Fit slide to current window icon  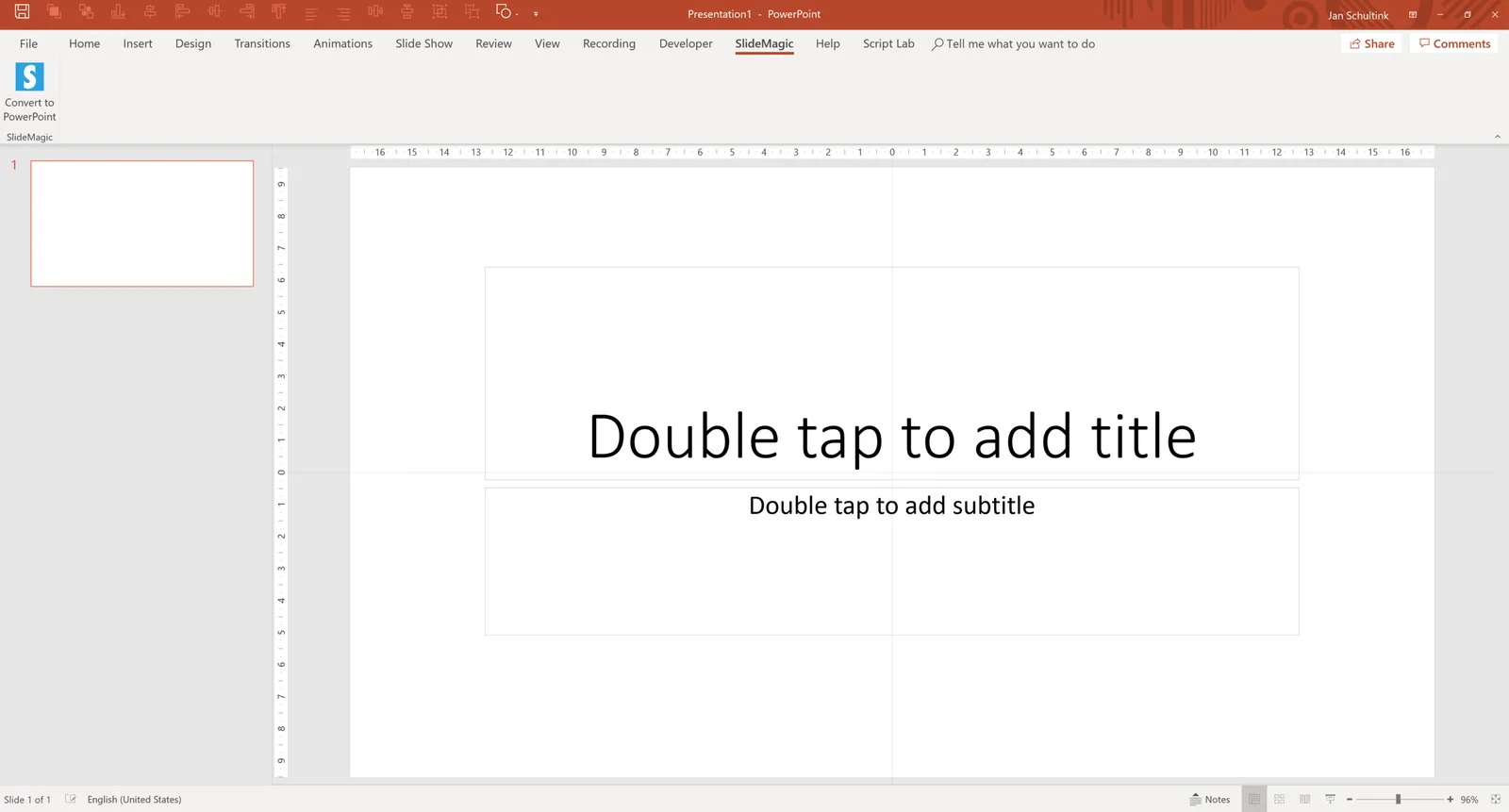pyautogui.click(x=1496, y=799)
